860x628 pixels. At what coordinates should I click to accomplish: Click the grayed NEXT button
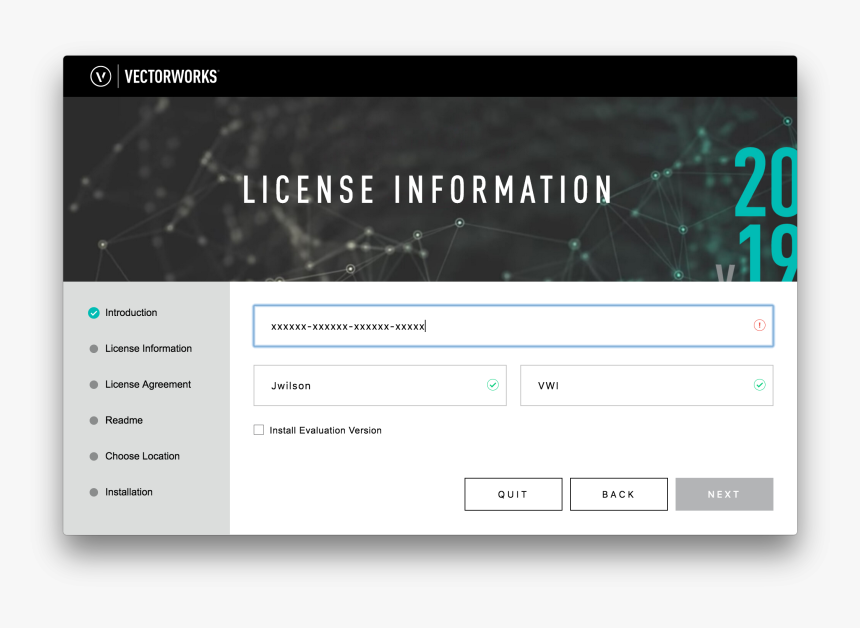pos(724,493)
